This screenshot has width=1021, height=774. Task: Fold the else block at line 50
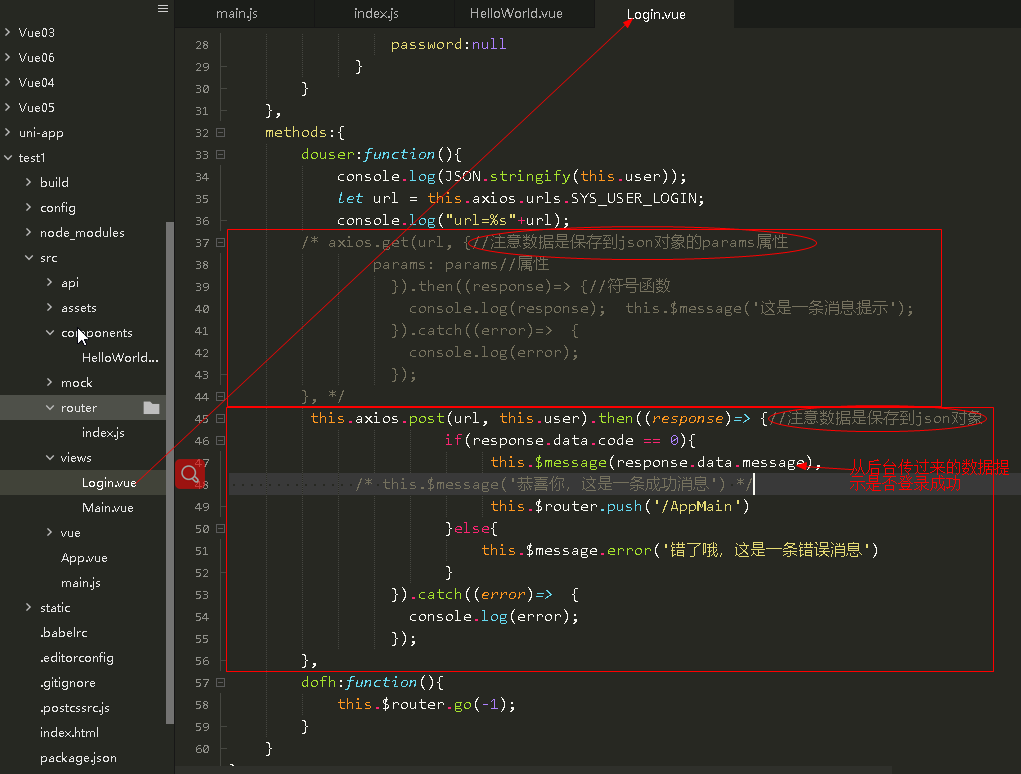click(220, 529)
